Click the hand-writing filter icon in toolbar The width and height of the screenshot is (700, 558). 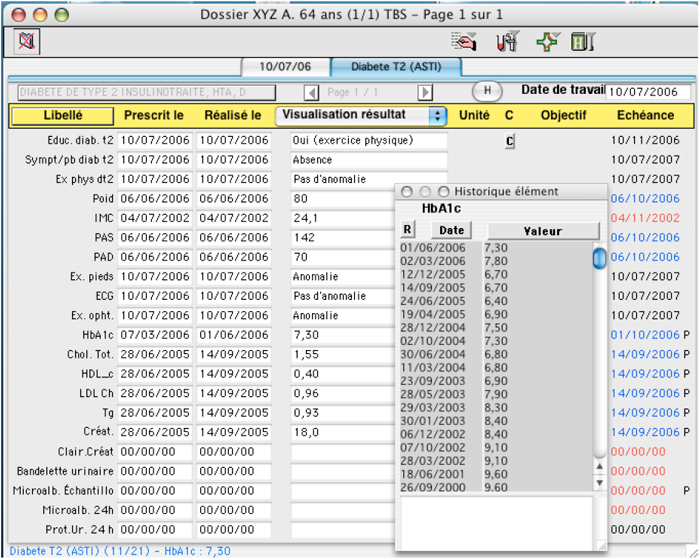(464, 42)
